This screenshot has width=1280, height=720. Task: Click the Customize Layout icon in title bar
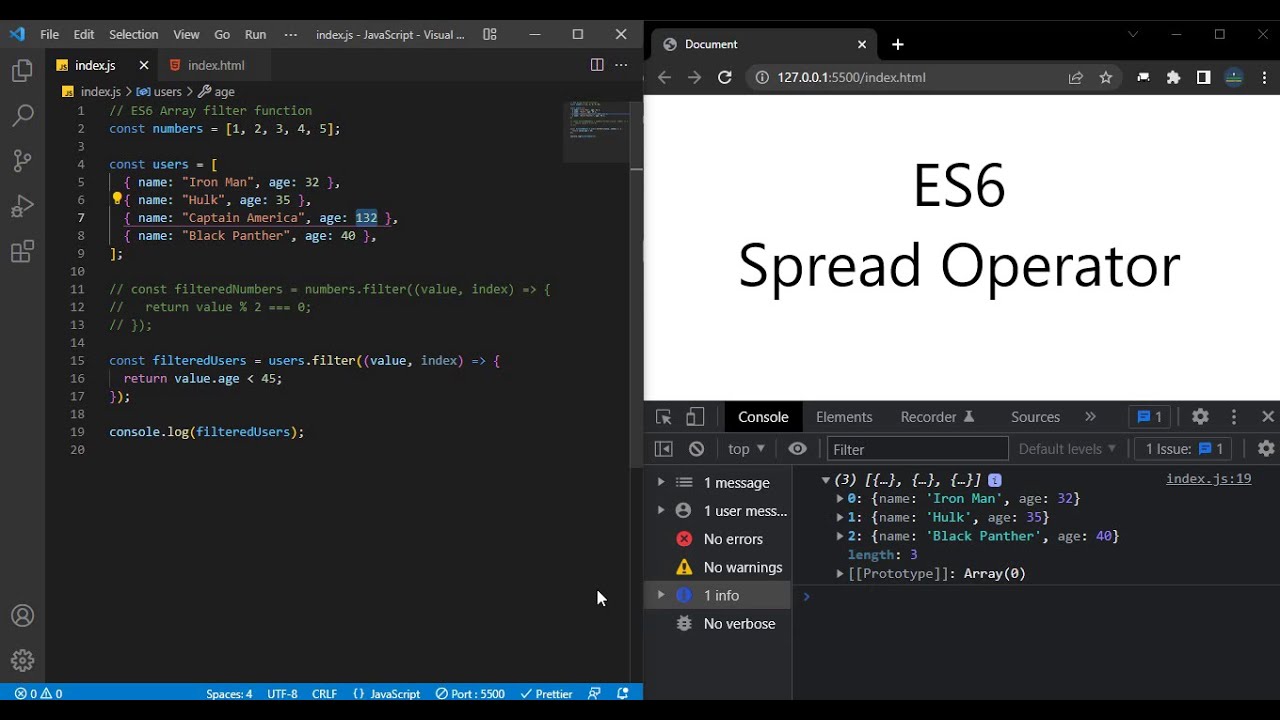coord(490,34)
